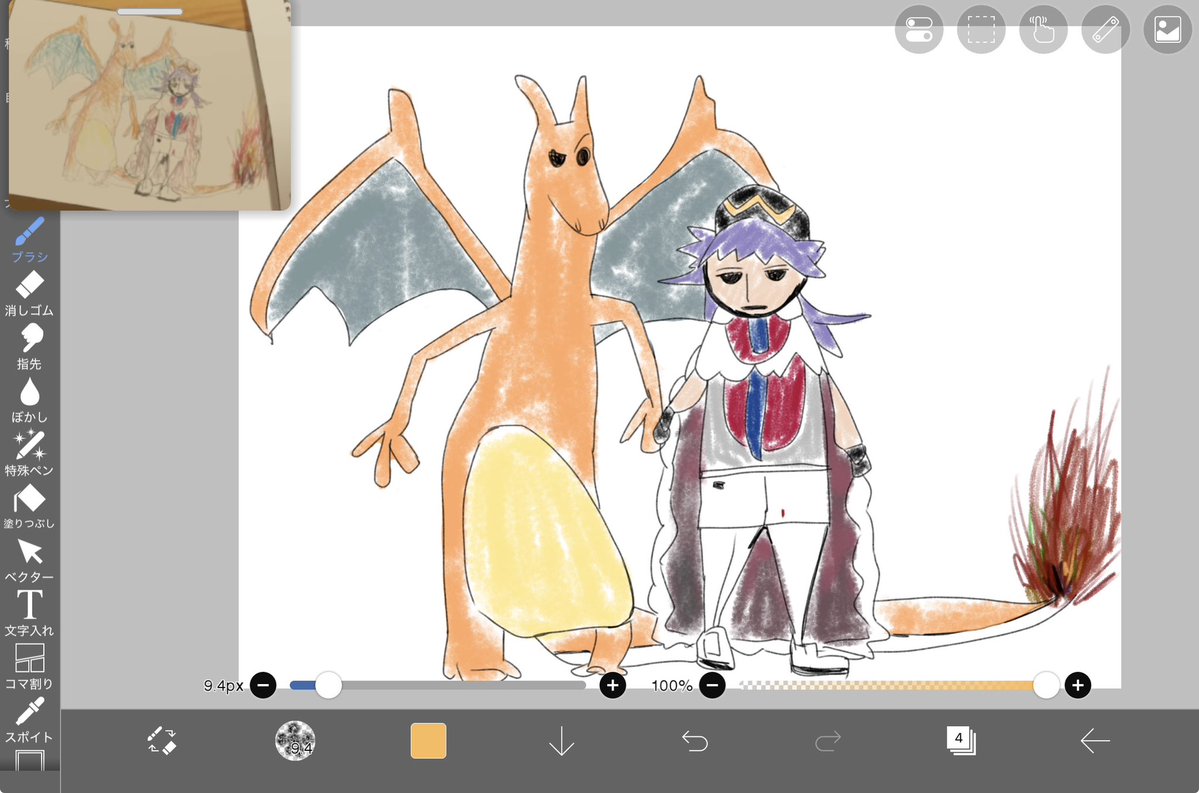Select the Eyedropper (スポイト) tool
Viewport: 1199px width, 793px height.
pos(29,720)
